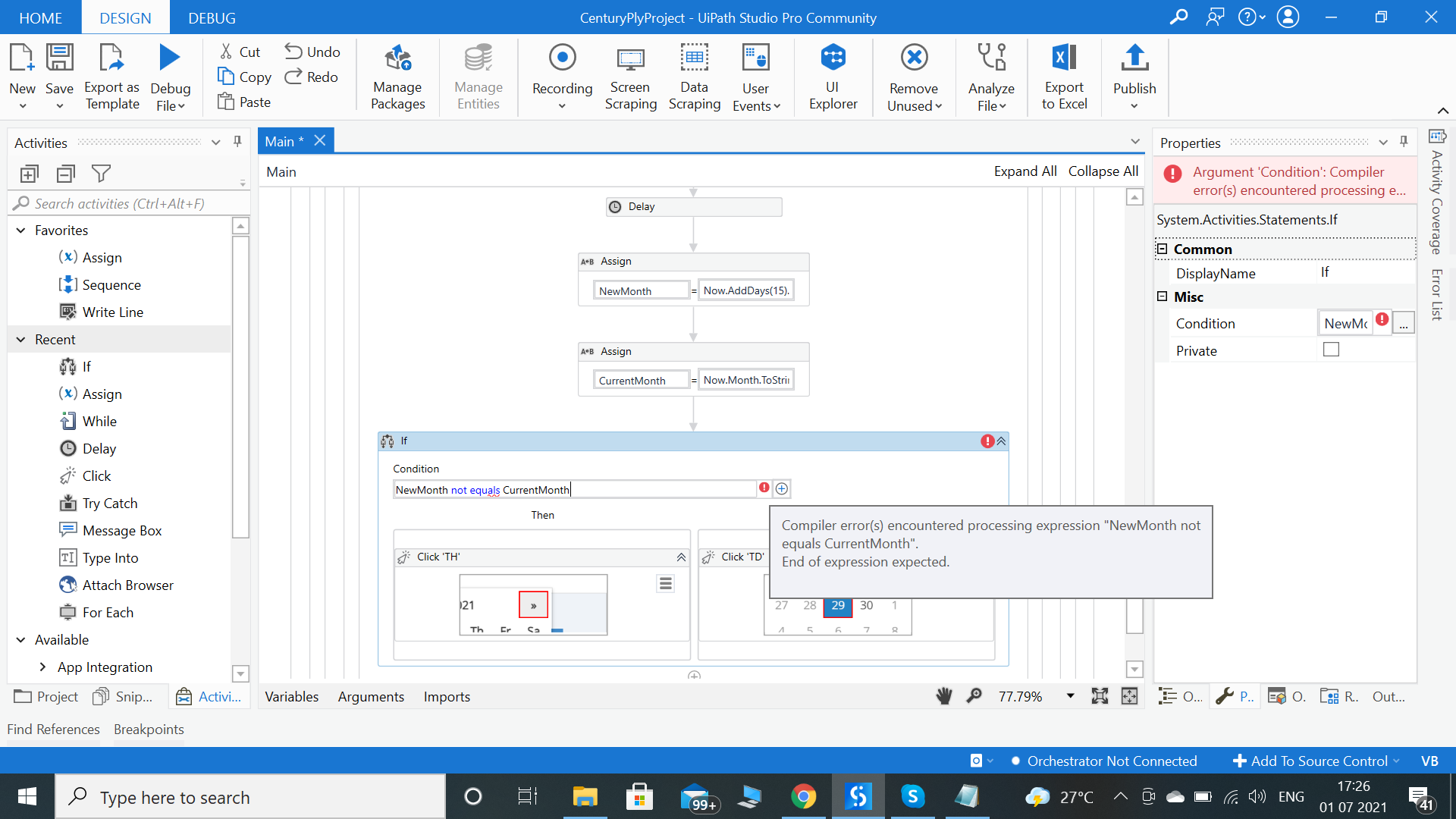Click the designer vertical scrollbar thumb
This screenshot has height=819, width=1456.
[1134, 616]
